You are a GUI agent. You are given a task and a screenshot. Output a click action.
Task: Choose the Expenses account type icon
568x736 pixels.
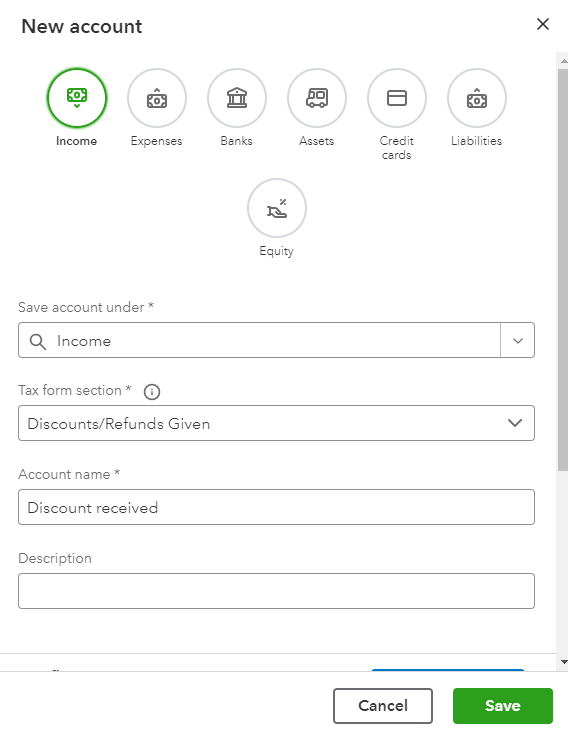(x=157, y=98)
